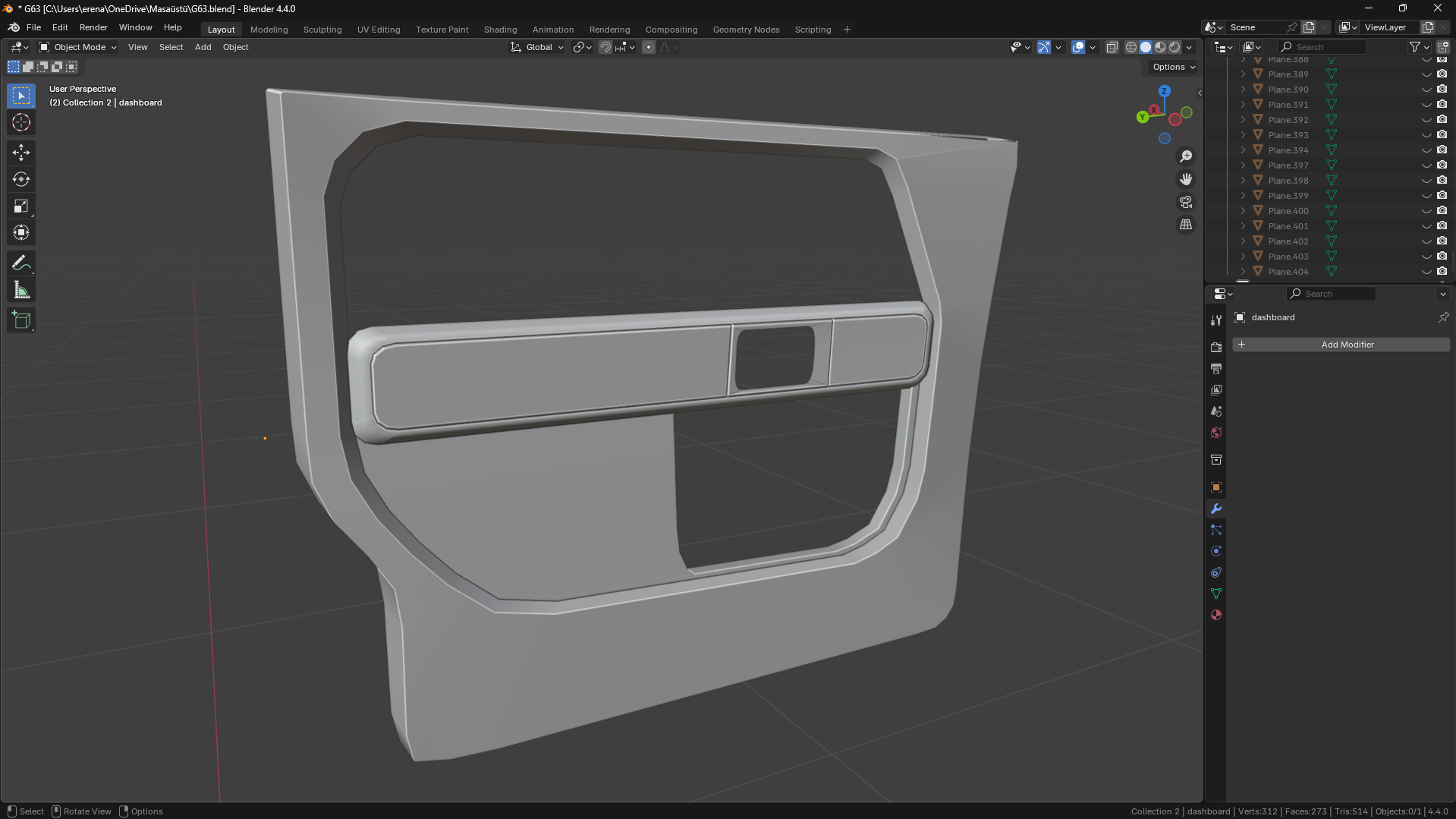1456x819 pixels.
Task: Toggle the camera view icon
Action: (x=1186, y=202)
